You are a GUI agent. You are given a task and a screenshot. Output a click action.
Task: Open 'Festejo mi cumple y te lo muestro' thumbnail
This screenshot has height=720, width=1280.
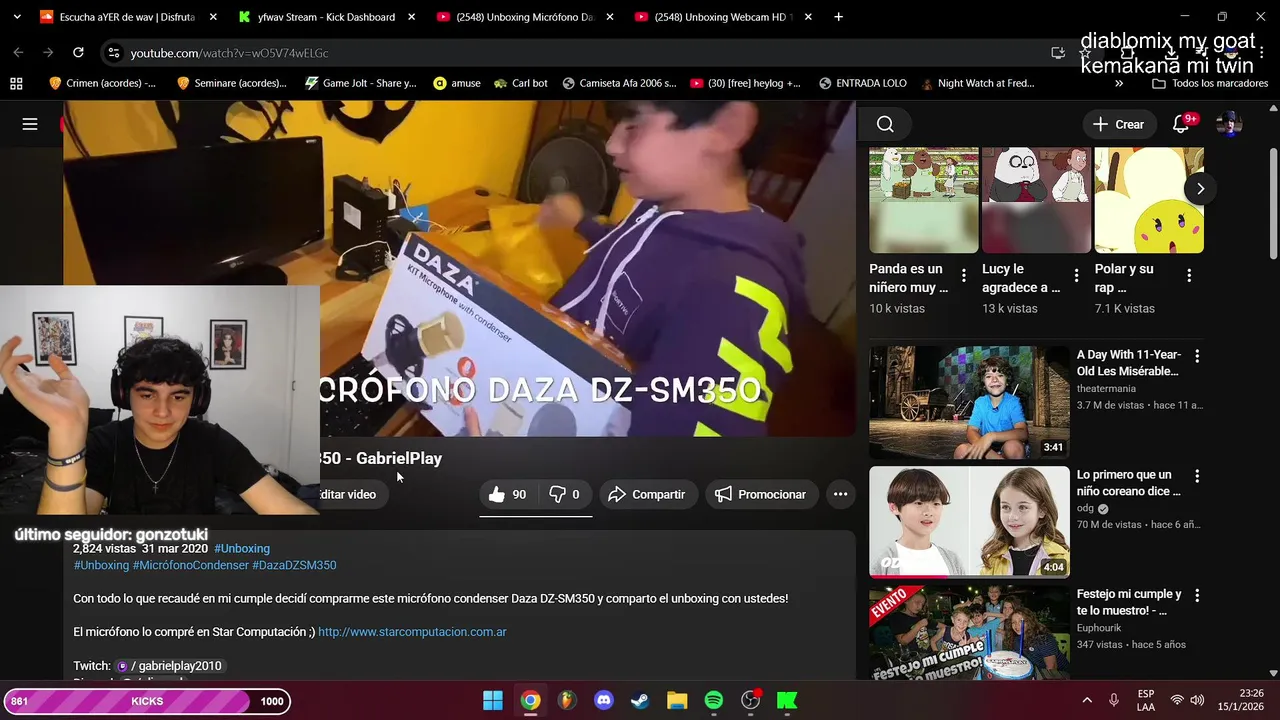click(x=969, y=632)
